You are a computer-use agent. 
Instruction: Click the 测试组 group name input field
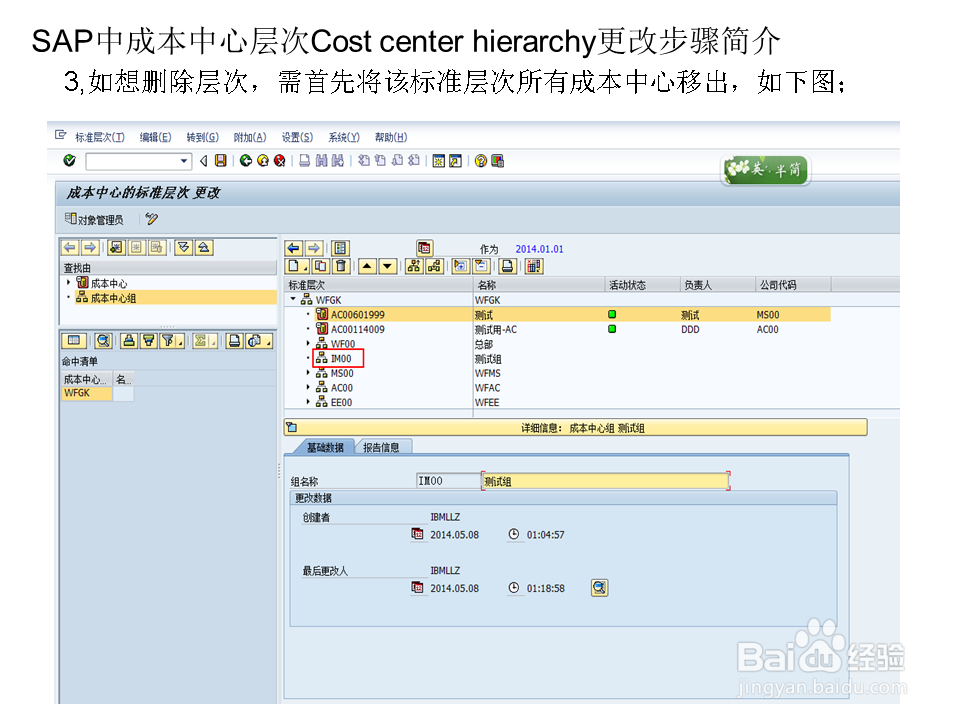click(x=606, y=481)
